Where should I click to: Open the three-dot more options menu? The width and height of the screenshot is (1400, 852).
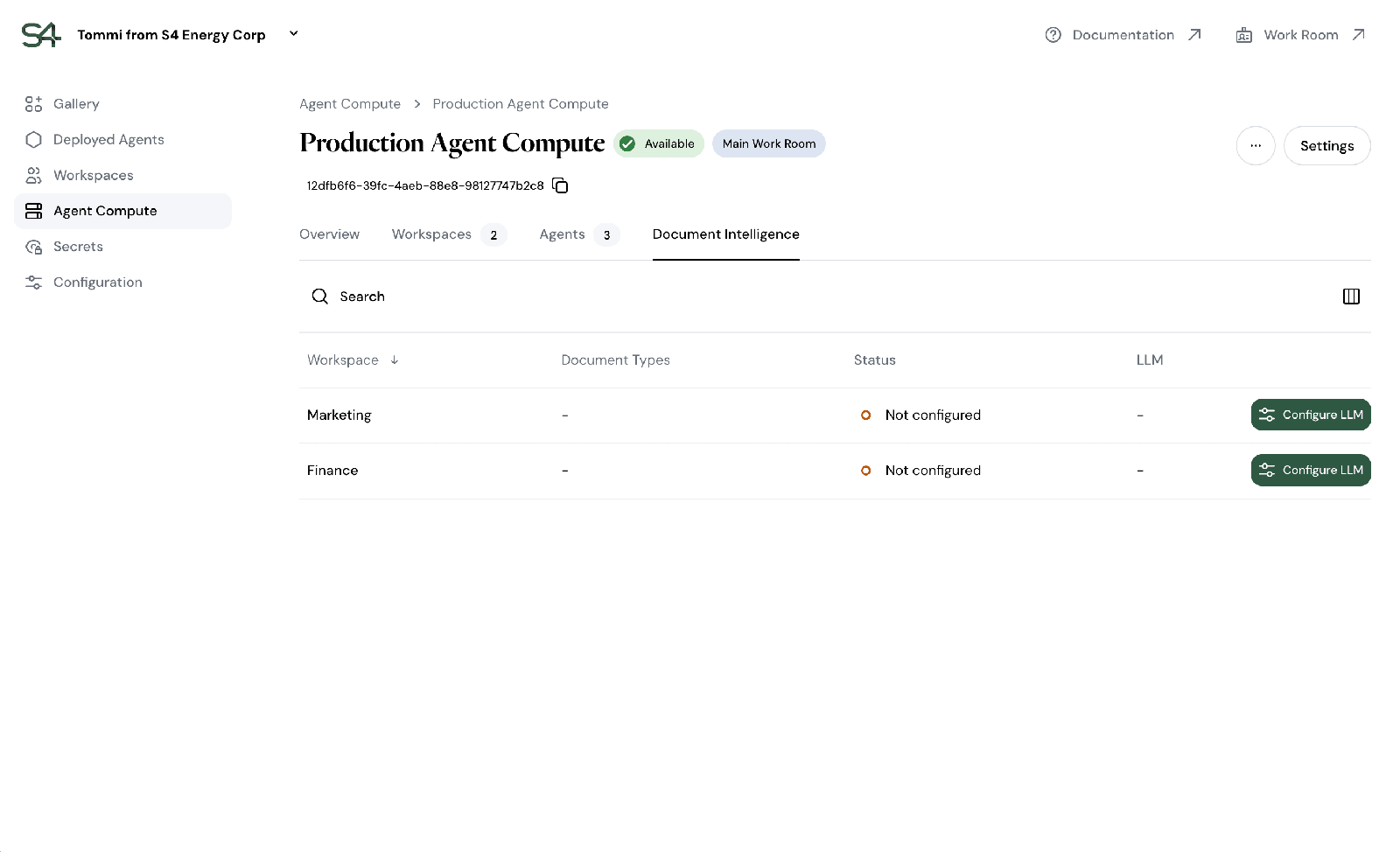[x=1255, y=146]
